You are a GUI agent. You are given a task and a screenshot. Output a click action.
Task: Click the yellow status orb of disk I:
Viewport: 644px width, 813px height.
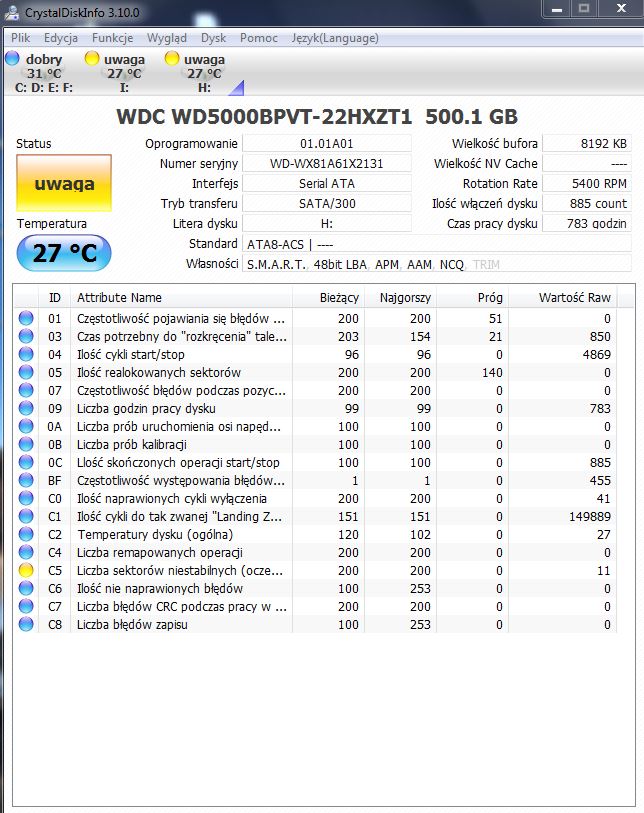(x=92, y=58)
